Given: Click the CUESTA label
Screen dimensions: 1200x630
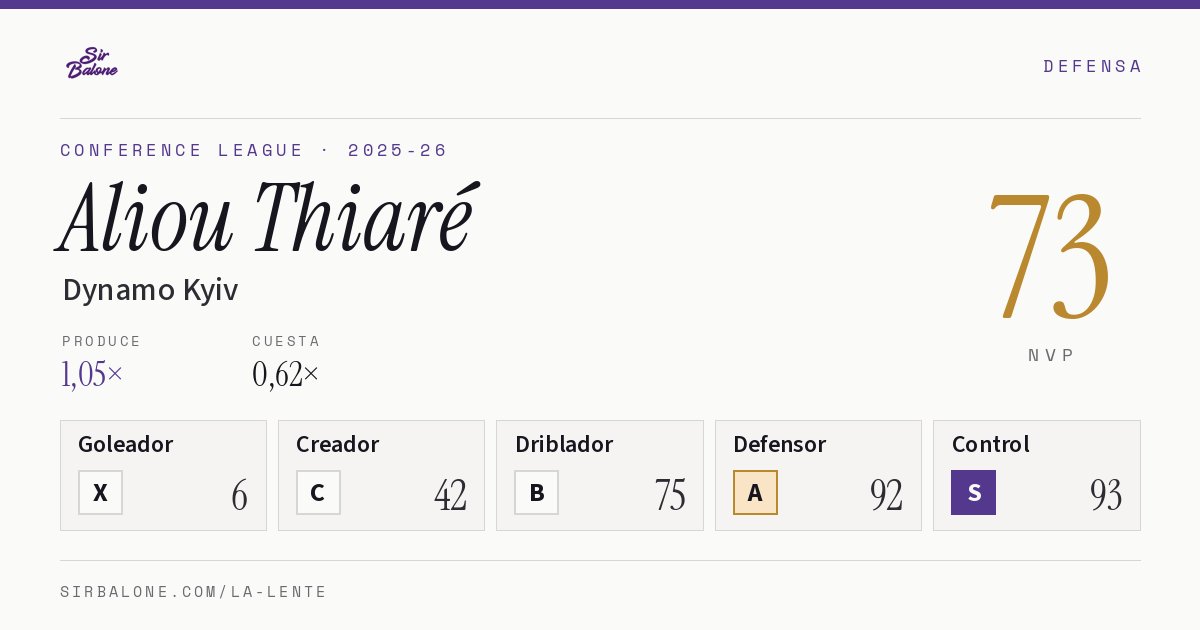Looking at the screenshot, I should pos(286,341).
